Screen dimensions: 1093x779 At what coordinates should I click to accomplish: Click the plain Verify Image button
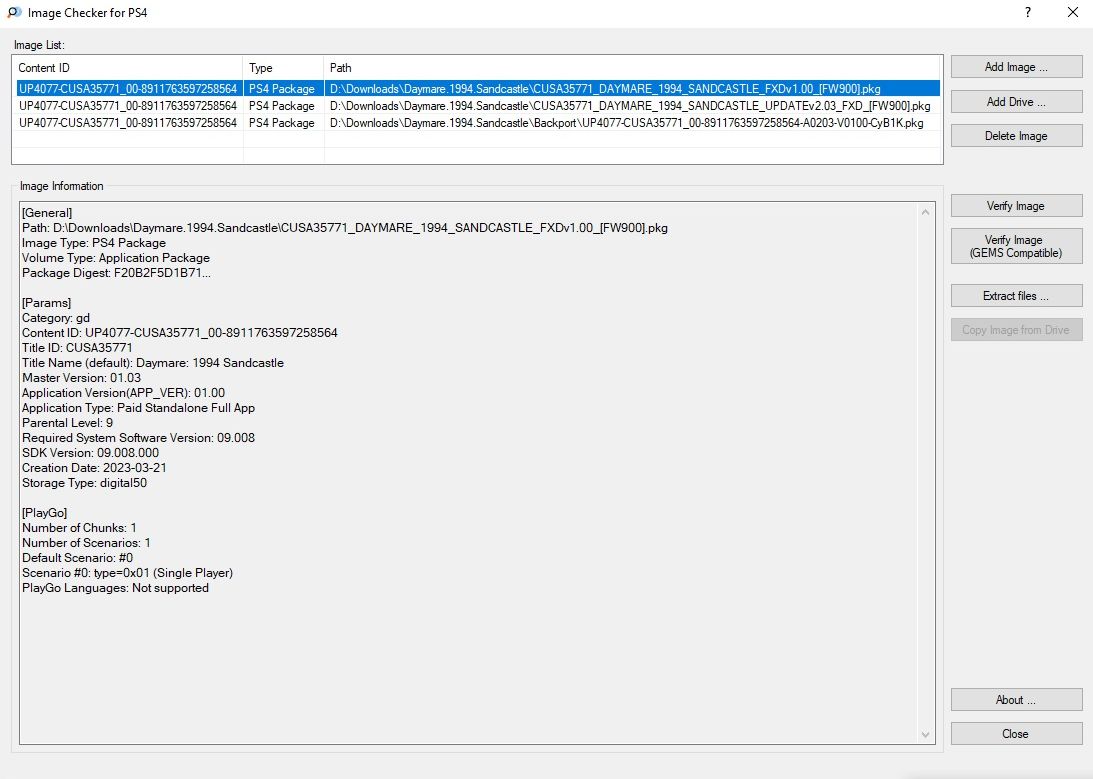[x=1016, y=206]
